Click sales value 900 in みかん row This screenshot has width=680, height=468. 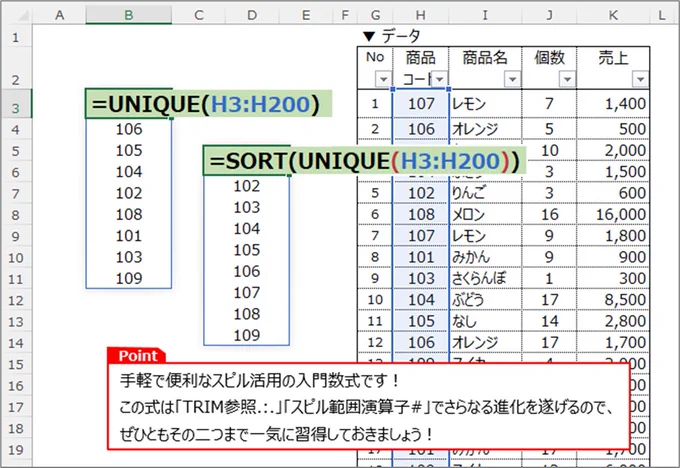[x=613, y=257]
